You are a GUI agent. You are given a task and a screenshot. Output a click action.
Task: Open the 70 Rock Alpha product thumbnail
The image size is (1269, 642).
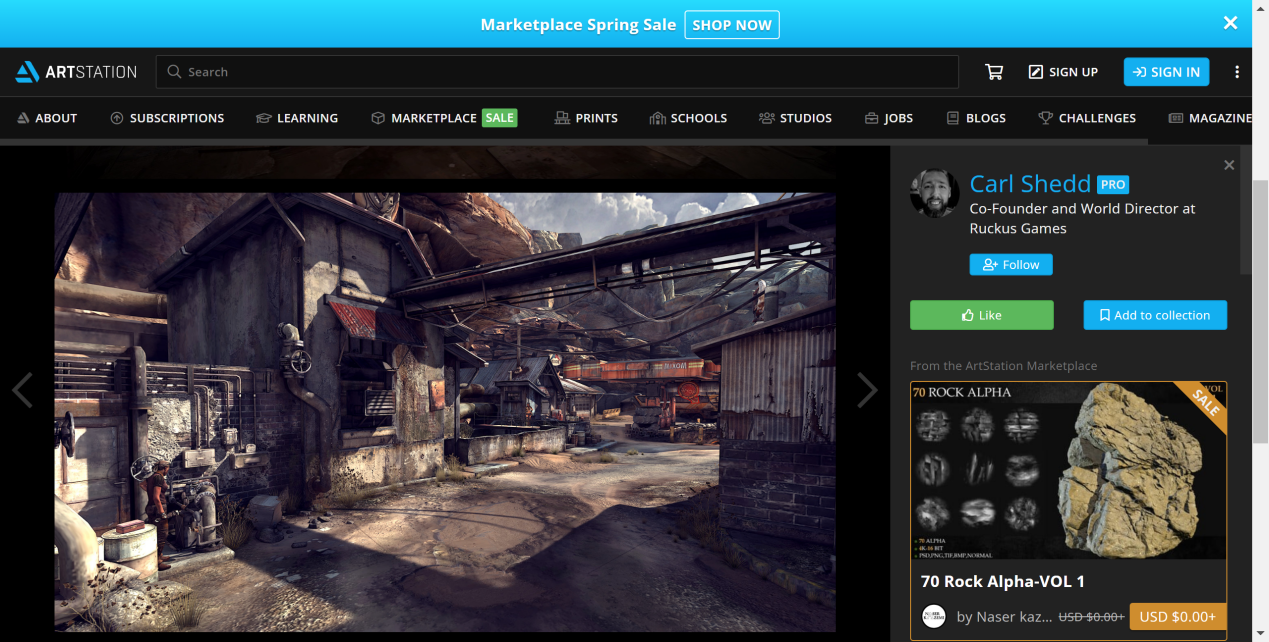1068,470
